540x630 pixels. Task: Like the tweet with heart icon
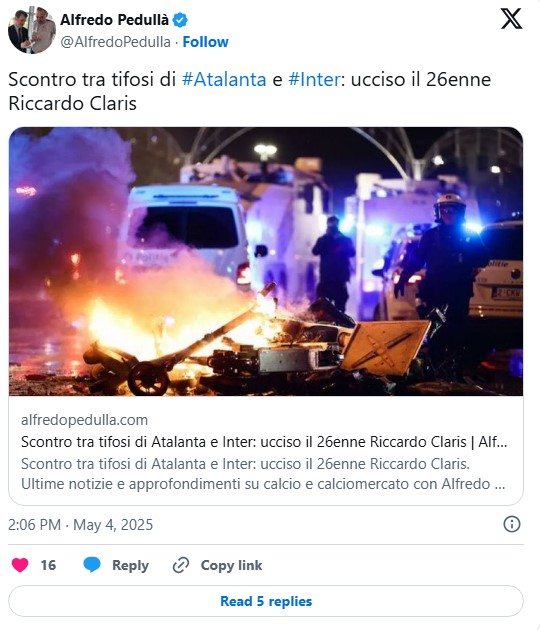coord(20,565)
